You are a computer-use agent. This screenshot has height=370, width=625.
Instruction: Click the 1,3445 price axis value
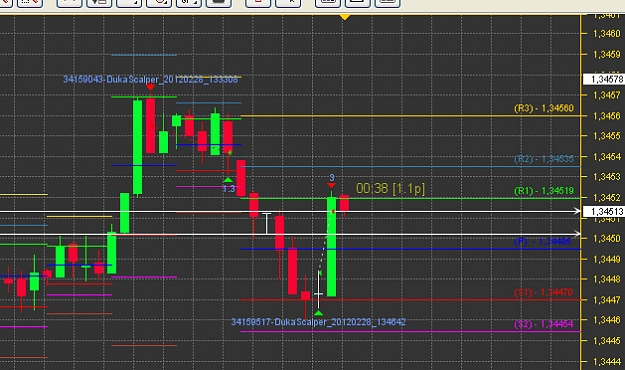pyautogui.click(x=607, y=341)
